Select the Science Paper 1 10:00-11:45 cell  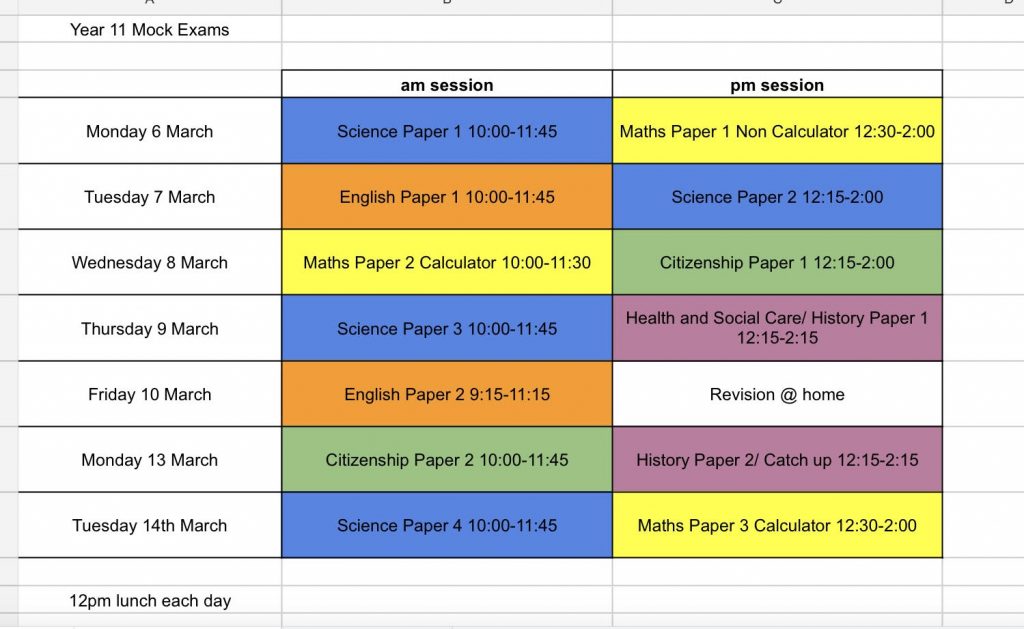tap(447, 131)
